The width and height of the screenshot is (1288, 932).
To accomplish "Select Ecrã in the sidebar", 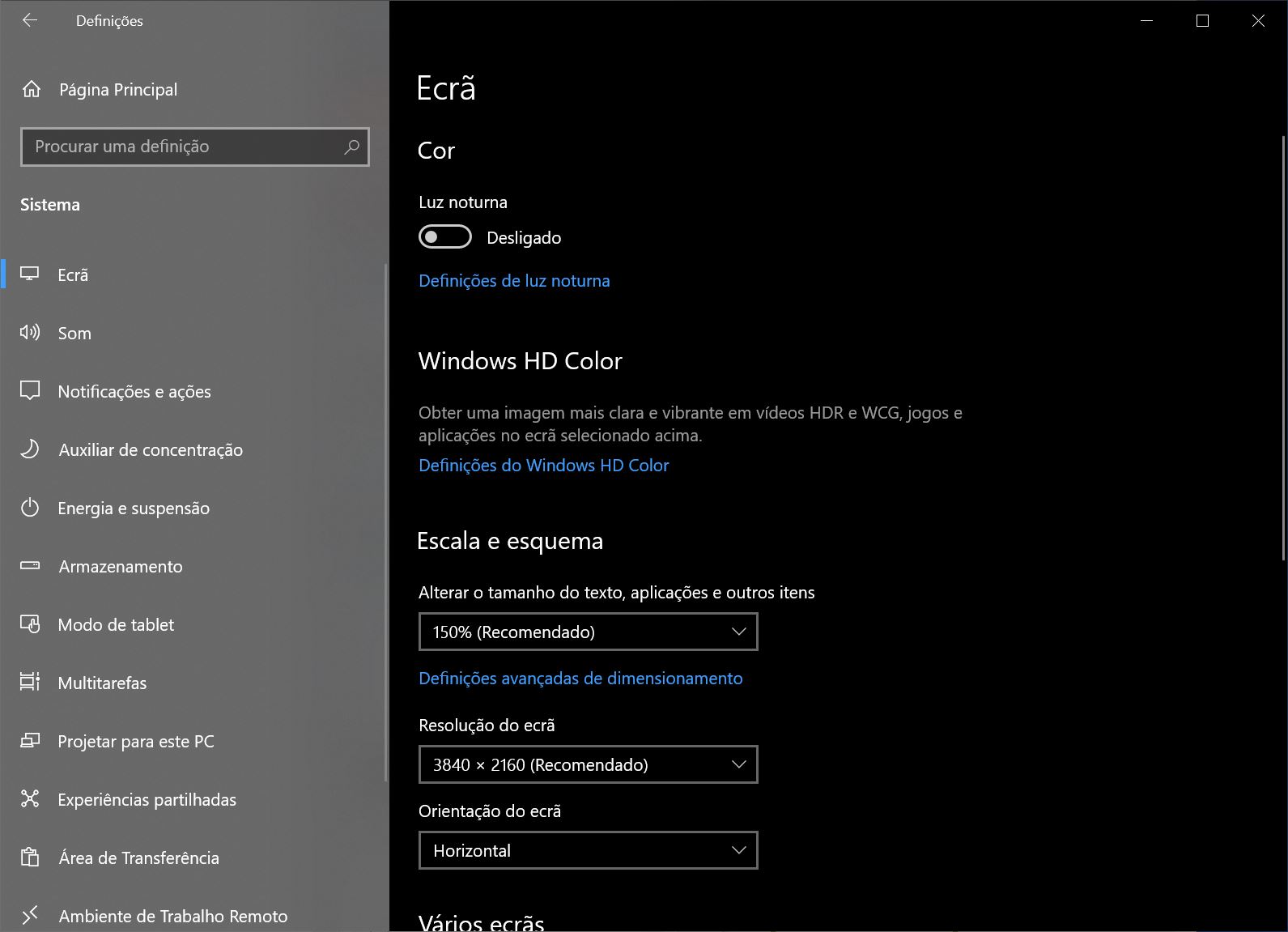I will coord(194,274).
